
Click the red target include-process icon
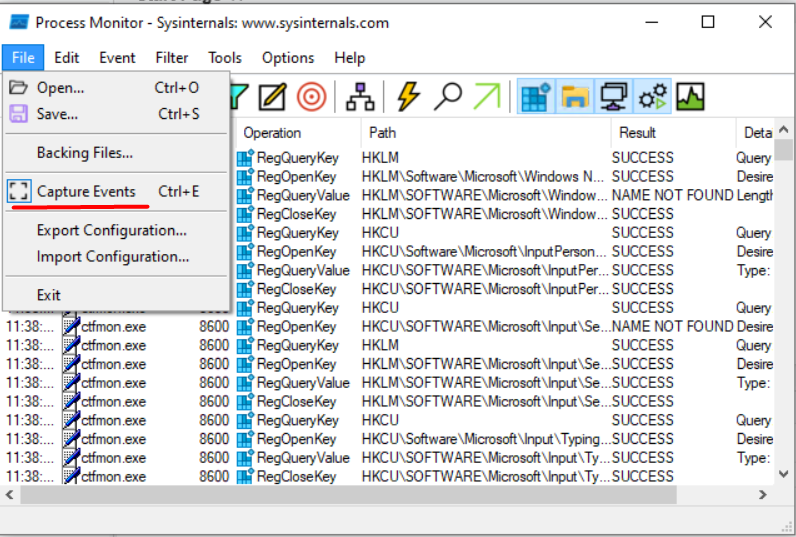[311, 96]
